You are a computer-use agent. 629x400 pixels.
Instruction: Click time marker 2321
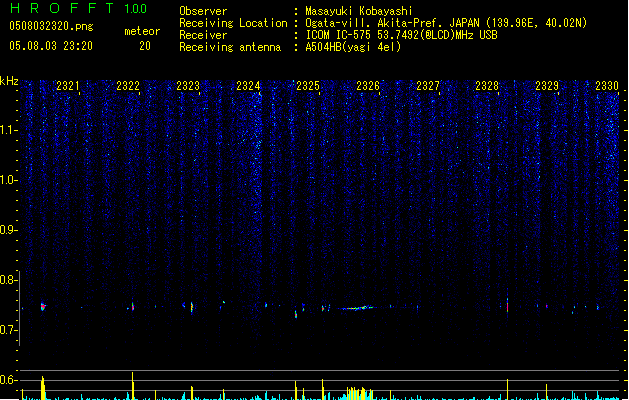(67, 86)
